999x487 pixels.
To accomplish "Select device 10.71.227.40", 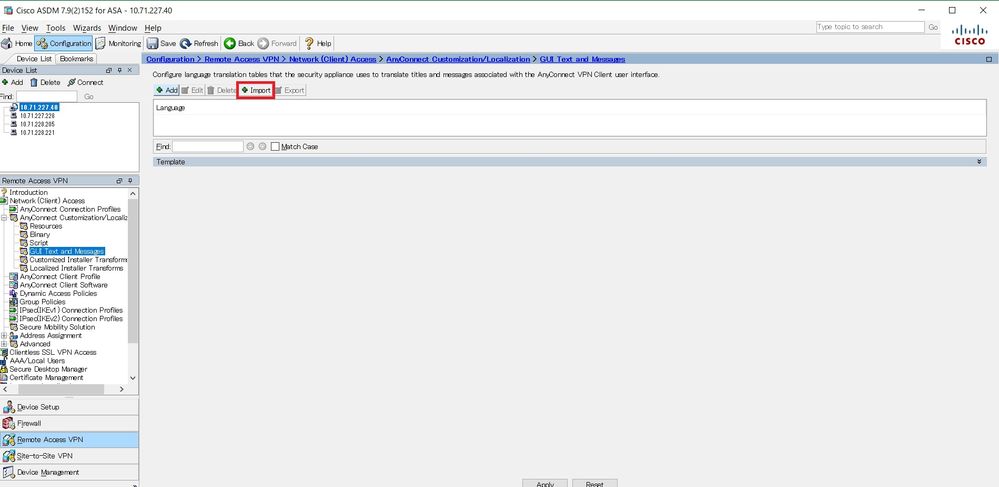I will tap(39, 108).
